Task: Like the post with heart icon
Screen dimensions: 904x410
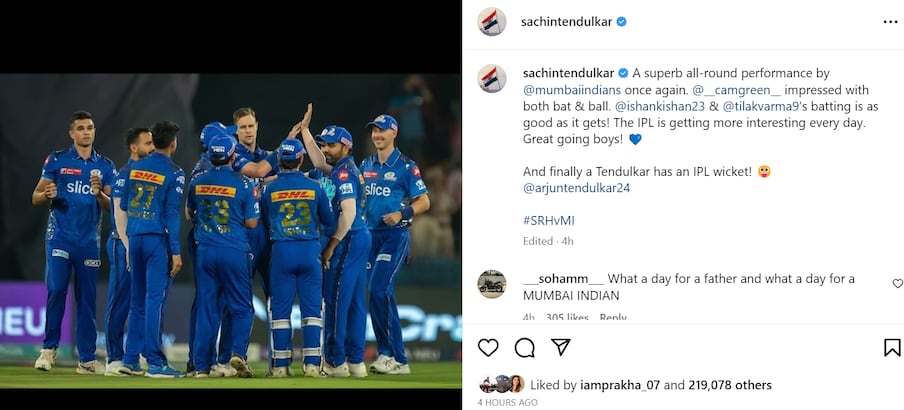Action: coord(488,347)
